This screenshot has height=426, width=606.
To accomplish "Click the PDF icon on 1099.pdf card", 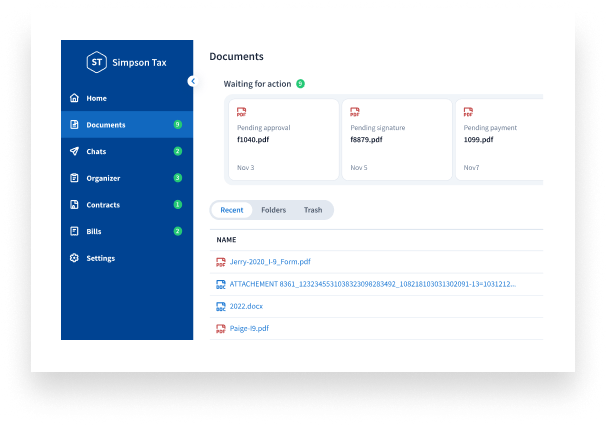I will [x=468, y=112].
